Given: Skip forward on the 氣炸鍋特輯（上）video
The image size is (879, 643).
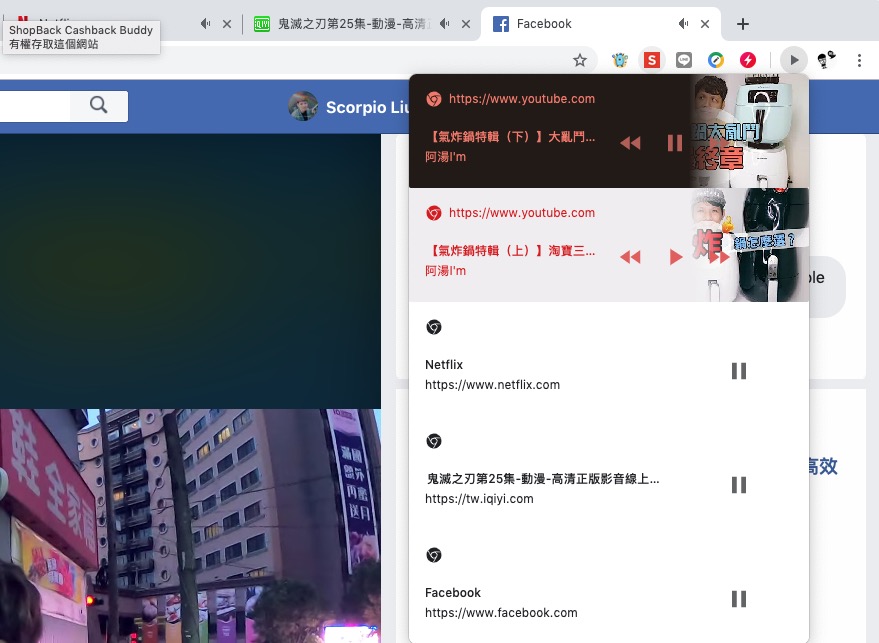Looking at the screenshot, I should [719, 257].
